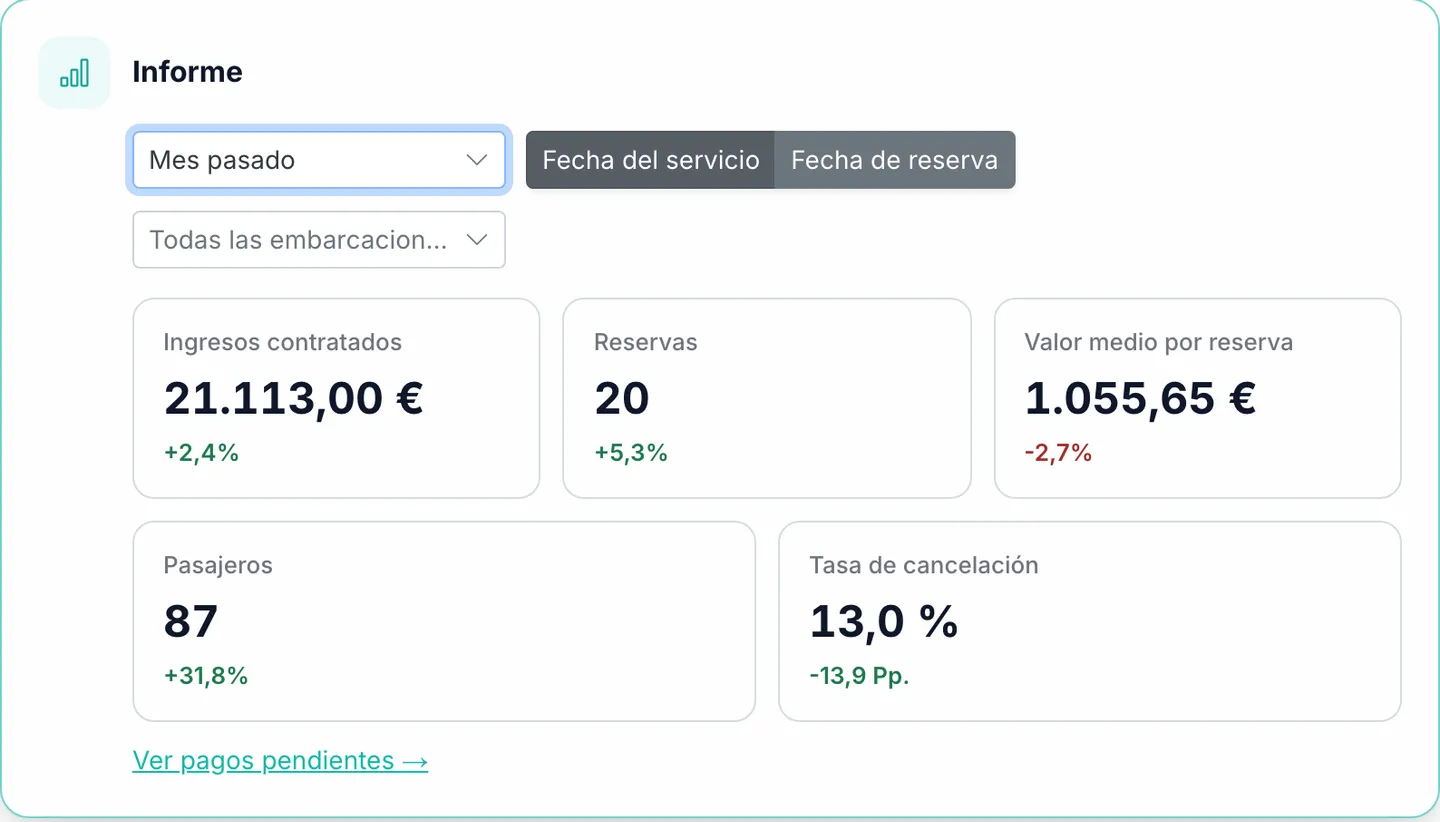Image resolution: width=1440 pixels, height=822 pixels.
Task: Switch to Fecha de reserva
Action: 895,160
